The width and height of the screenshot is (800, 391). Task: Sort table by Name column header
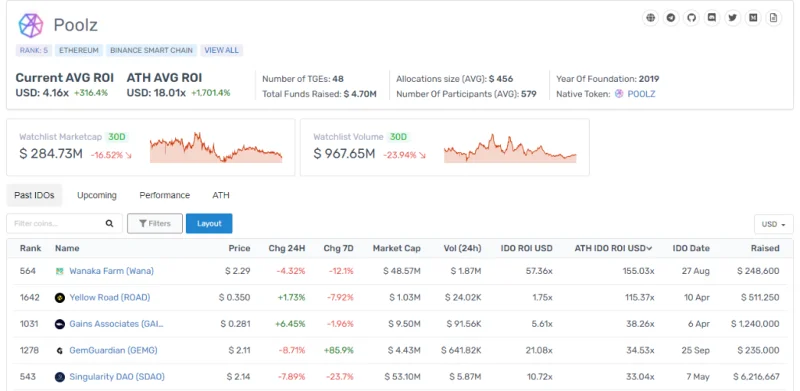pos(67,248)
